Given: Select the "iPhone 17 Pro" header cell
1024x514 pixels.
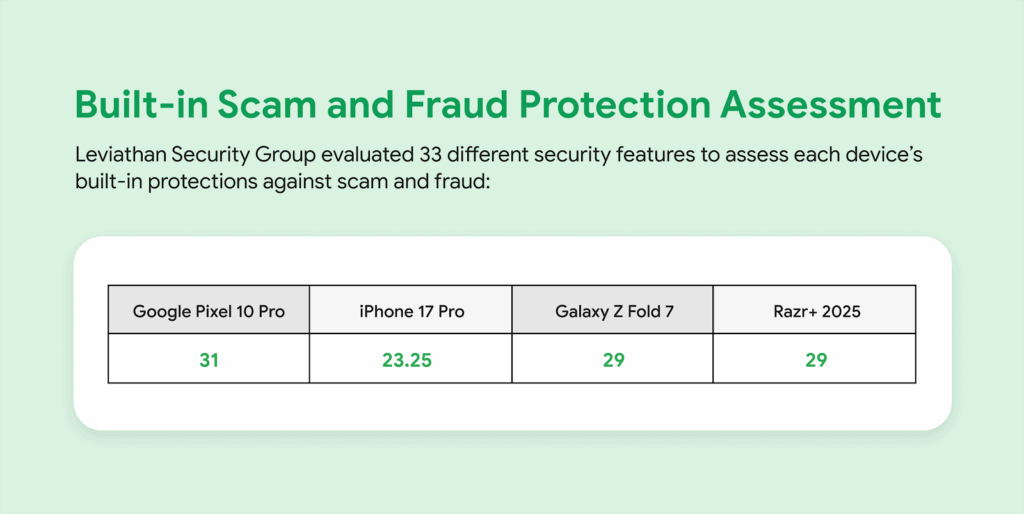Looking at the screenshot, I should point(411,311).
